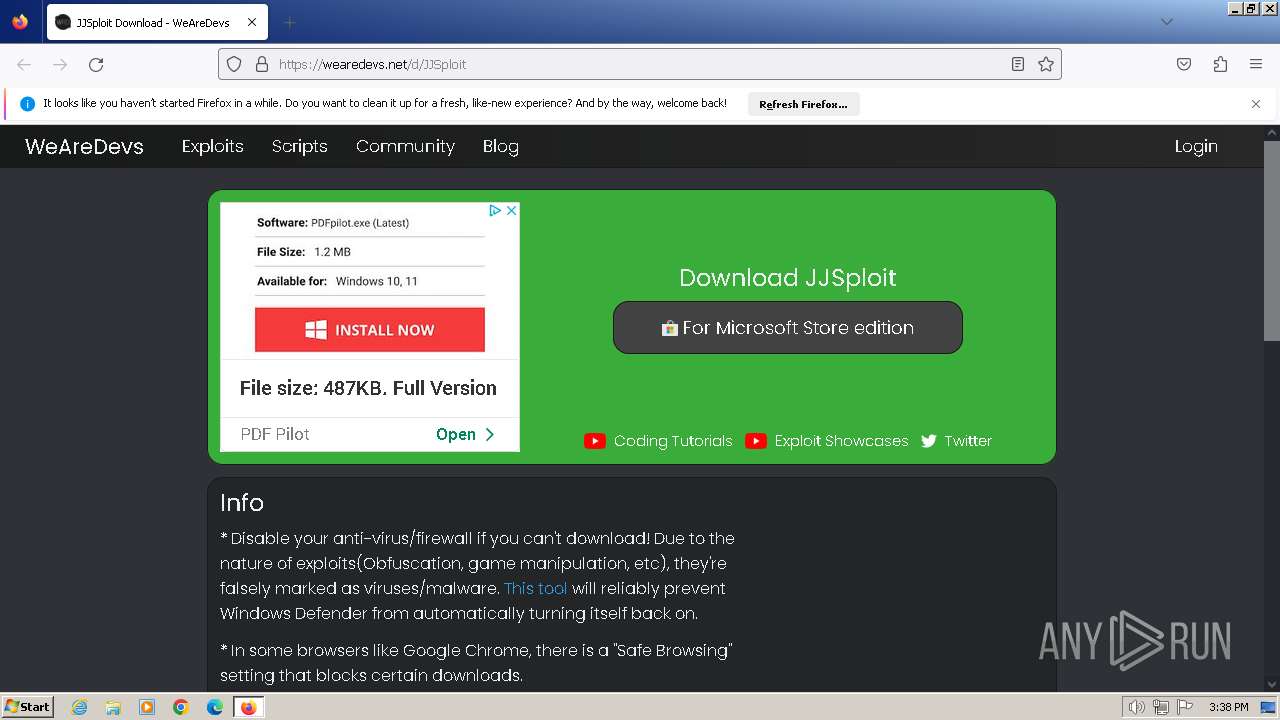This screenshot has height=720, width=1280.
Task: Open the Twitter link
Action: point(956,441)
